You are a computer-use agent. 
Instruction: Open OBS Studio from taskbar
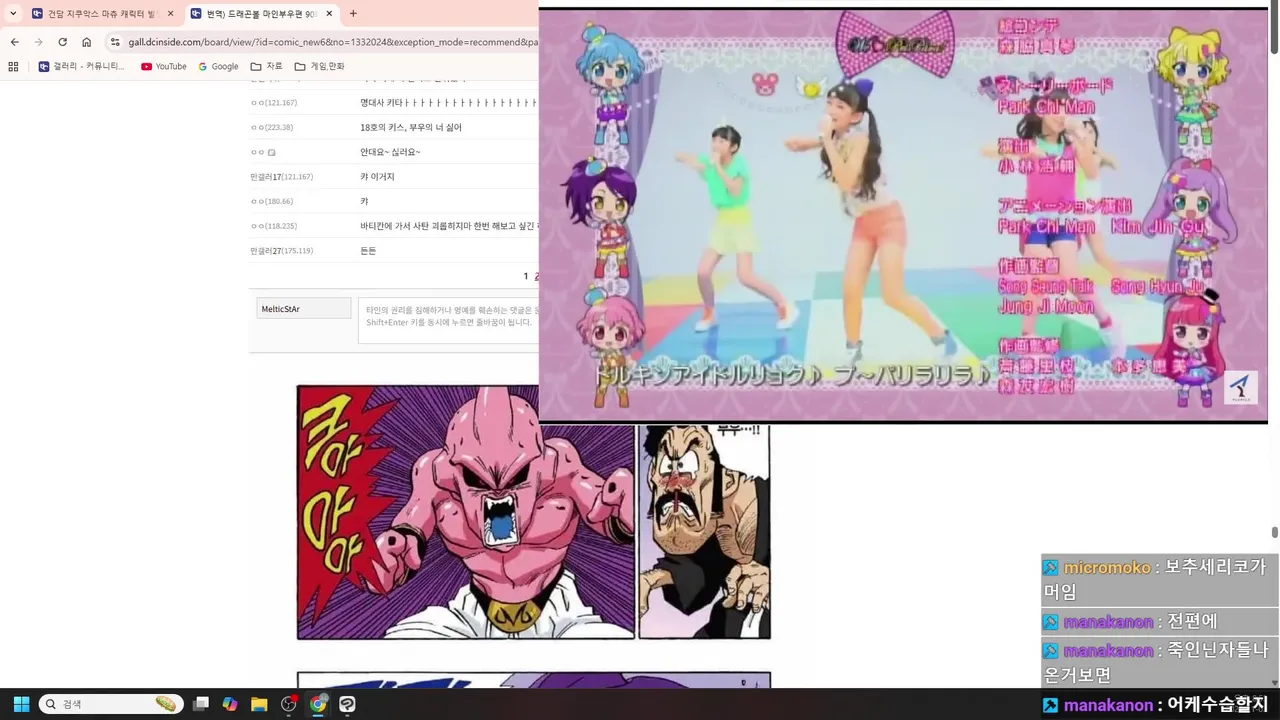(289, 704)
